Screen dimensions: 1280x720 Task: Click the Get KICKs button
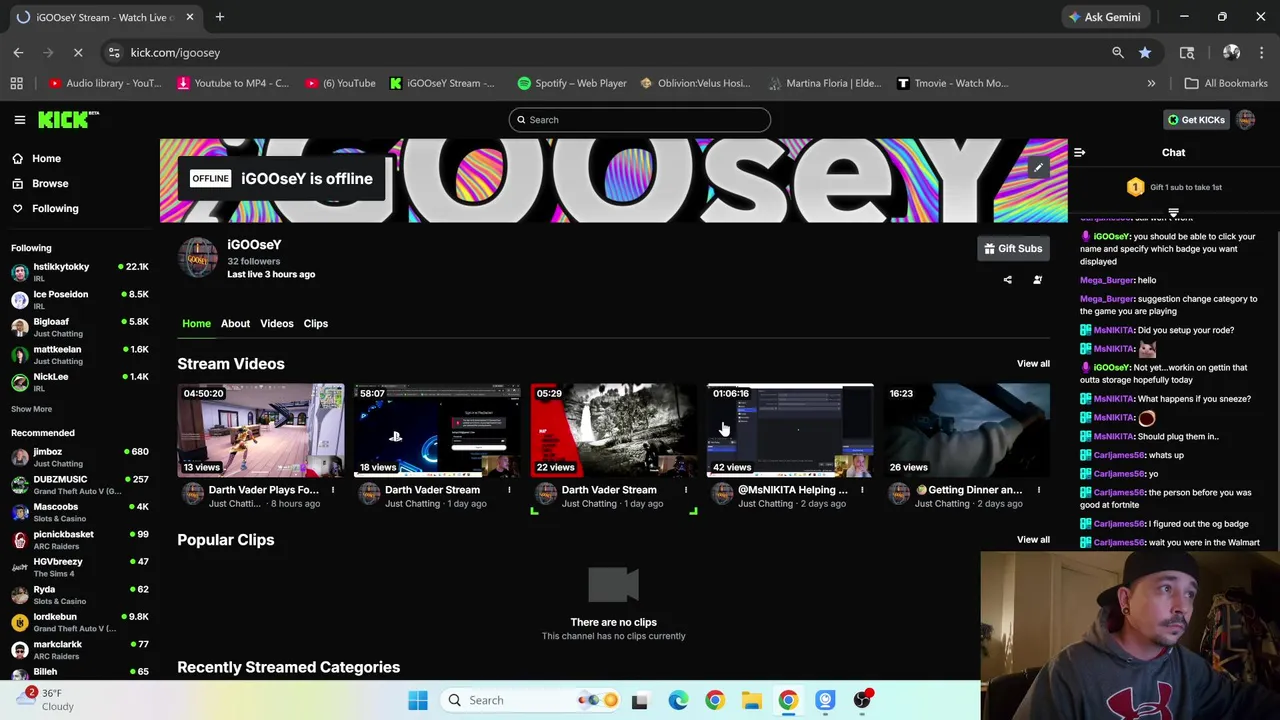(1196, 120)
